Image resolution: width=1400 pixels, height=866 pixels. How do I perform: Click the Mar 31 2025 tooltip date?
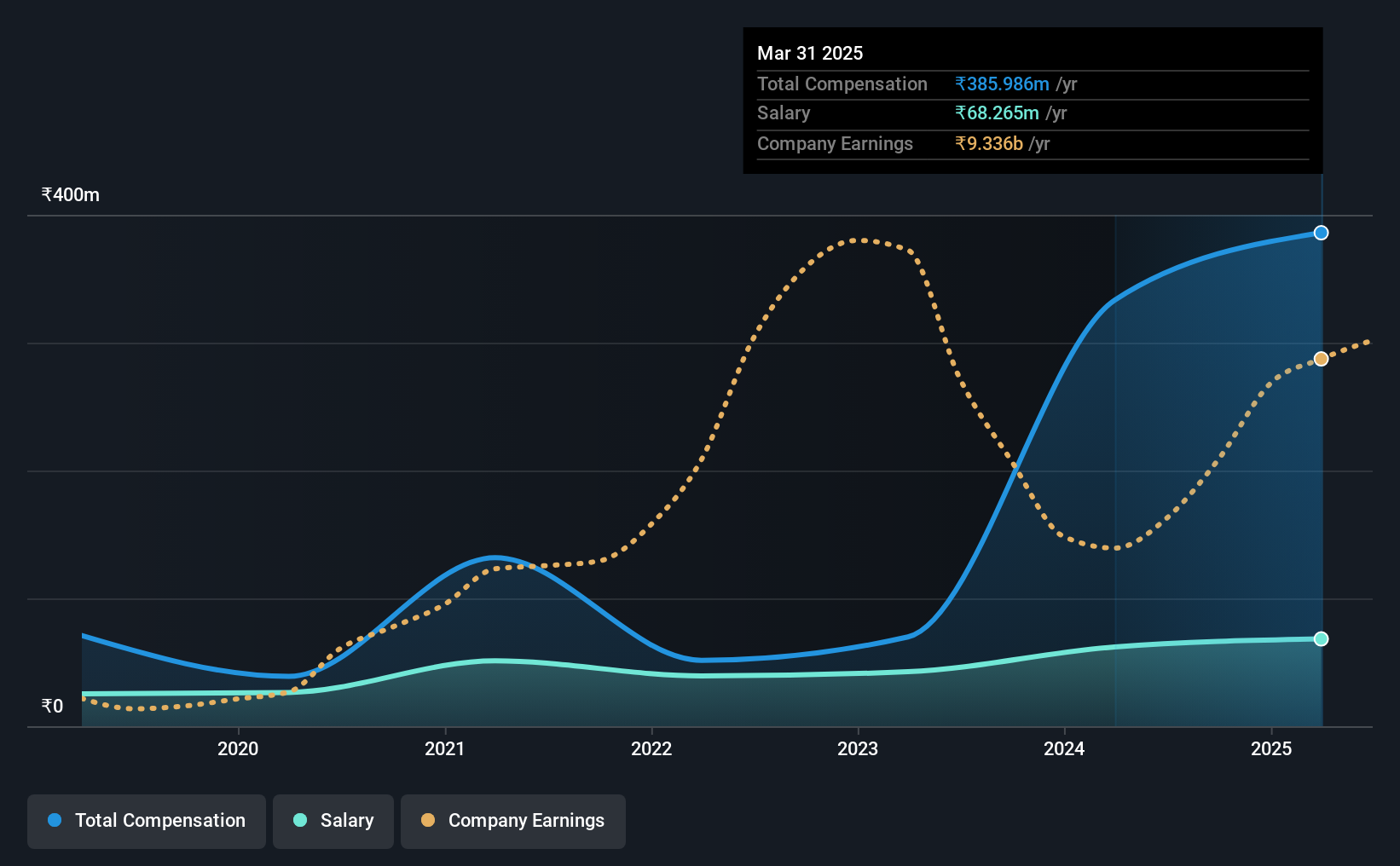[x=810, y=53]
